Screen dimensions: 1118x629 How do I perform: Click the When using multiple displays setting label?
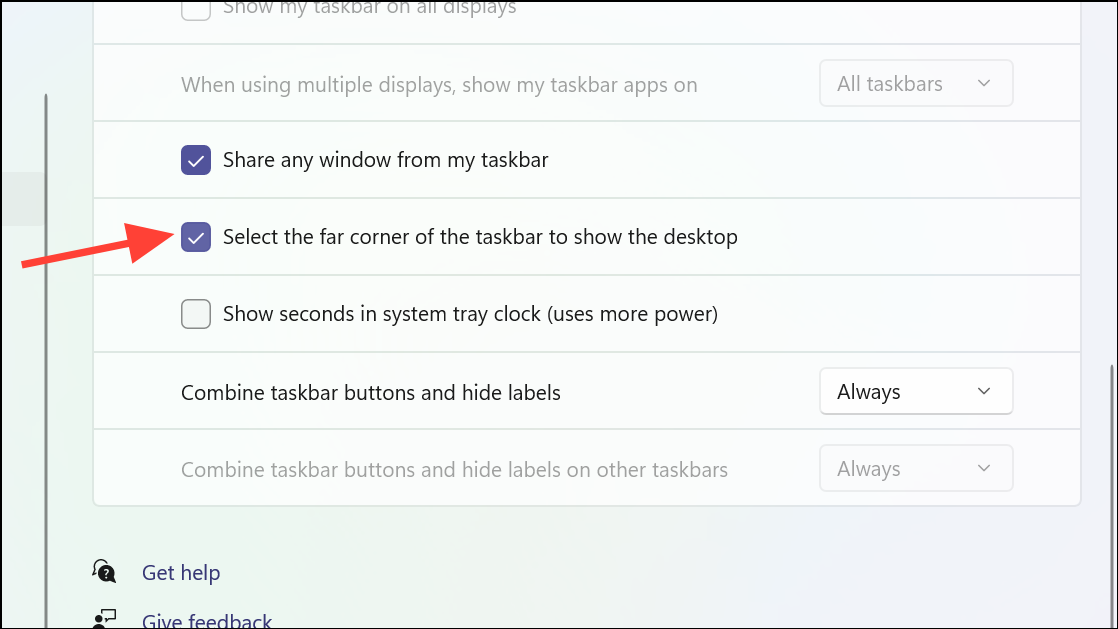coord(438,85)
